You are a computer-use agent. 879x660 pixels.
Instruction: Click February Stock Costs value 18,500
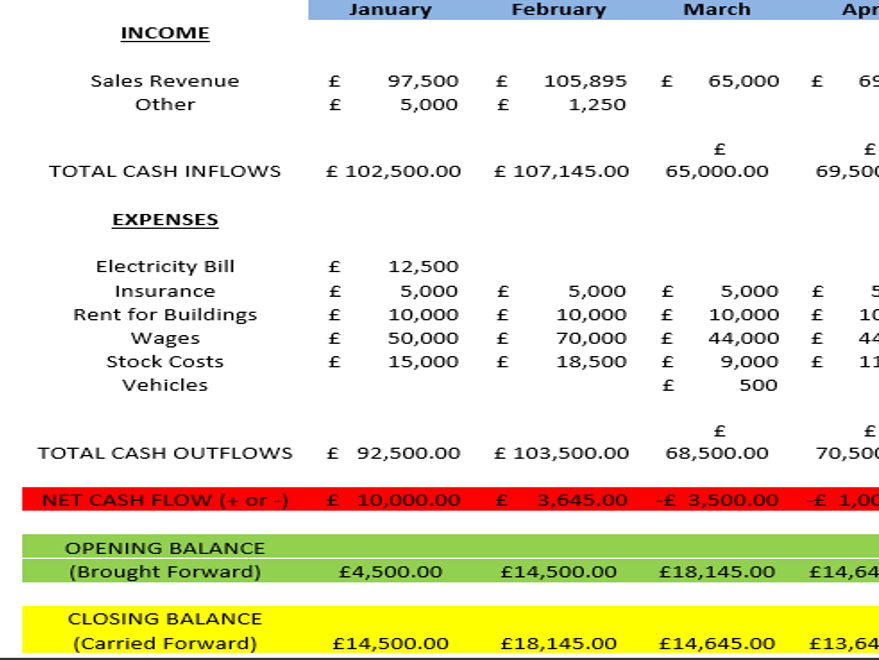(x=591, y=362)
